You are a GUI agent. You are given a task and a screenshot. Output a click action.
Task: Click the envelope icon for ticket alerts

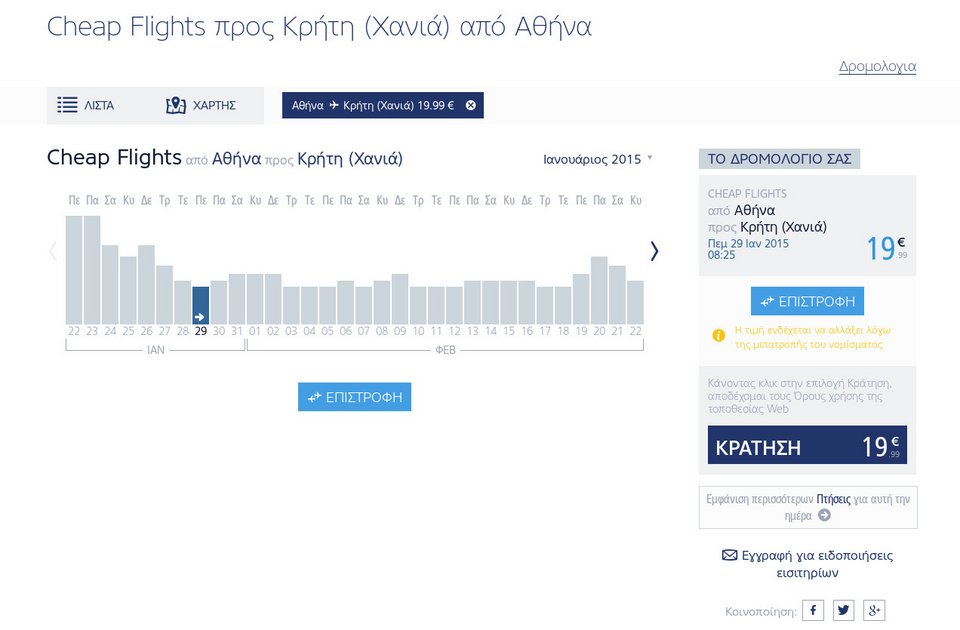pyautogui.click(x=729, y=555)
